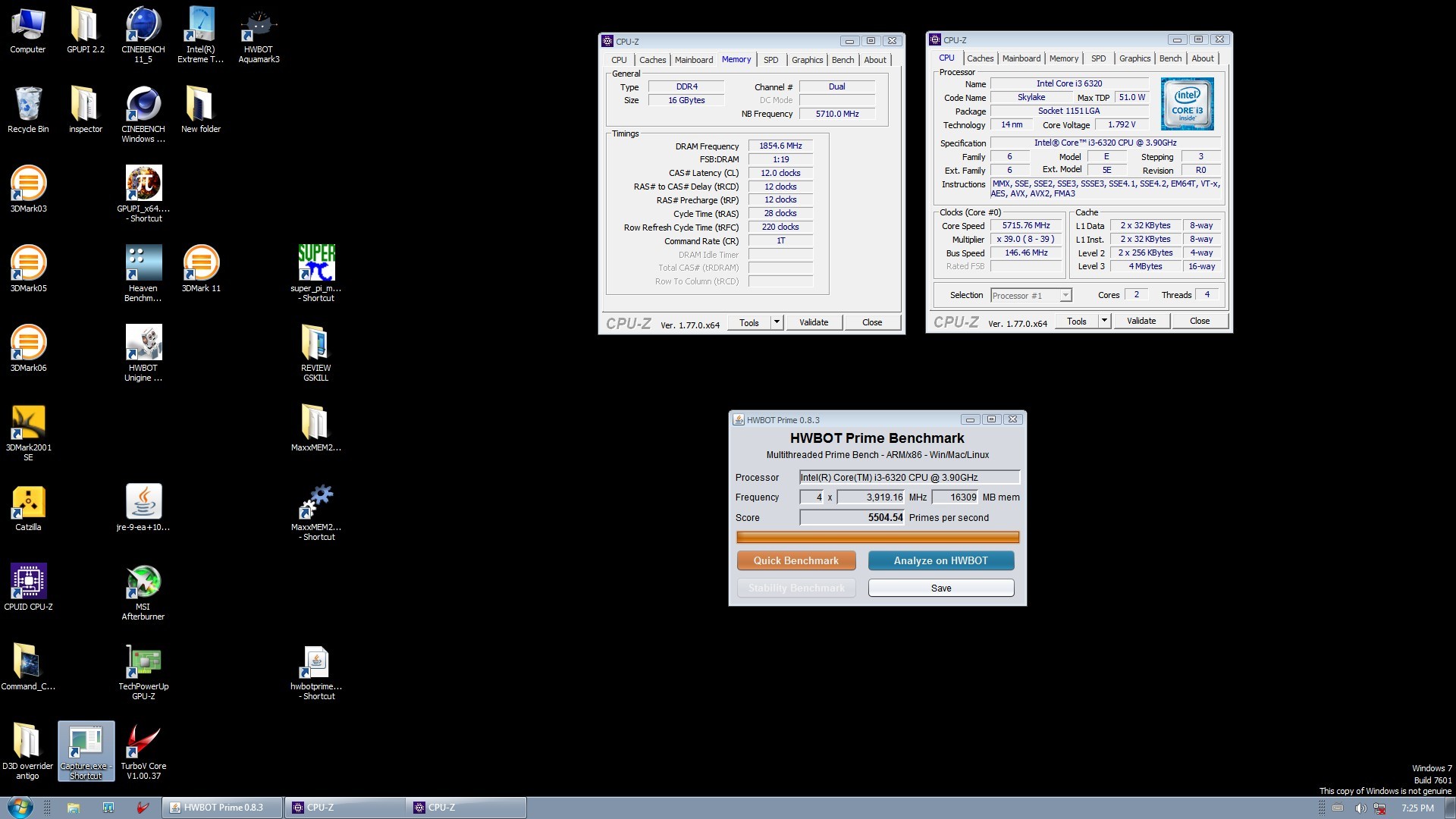Launch the 3DMark06 shortcut
Image resolution: width=1456 pixels, height=819 pixels.
(28, 349)
